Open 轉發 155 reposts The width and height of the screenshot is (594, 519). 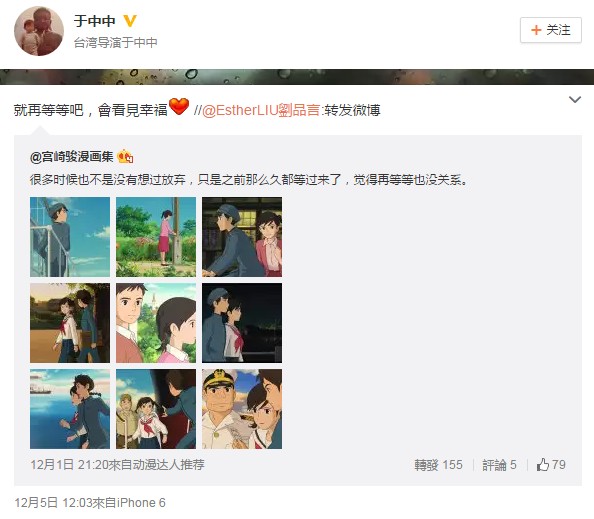click(x=438, y=465)
